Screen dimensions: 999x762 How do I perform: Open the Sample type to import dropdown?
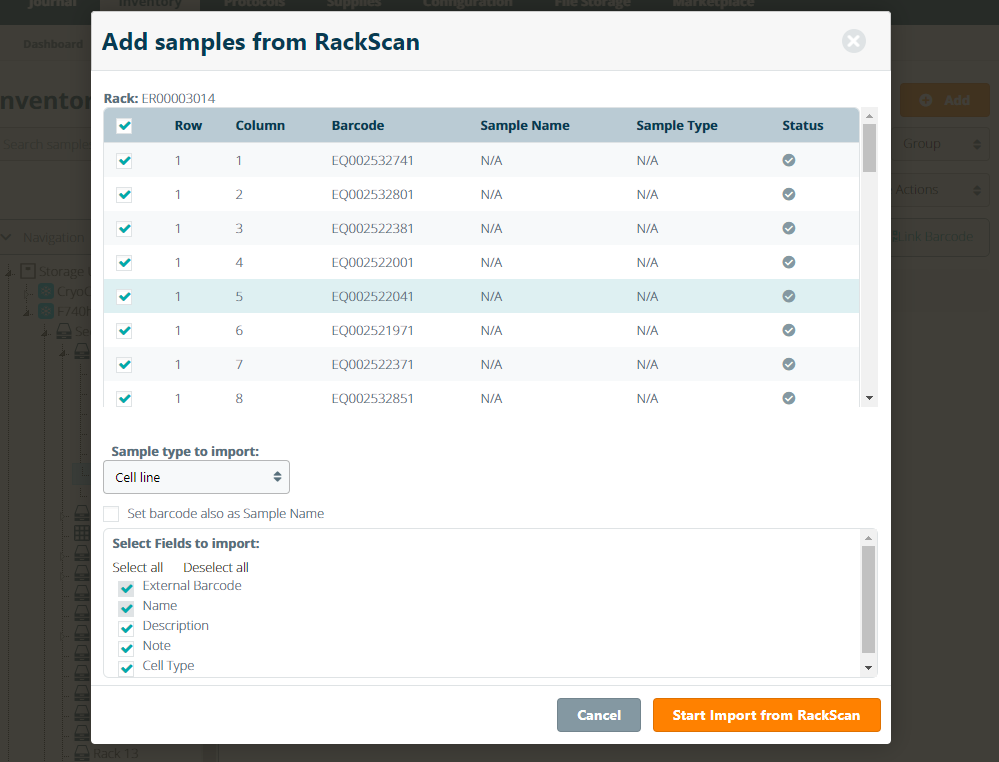196,477
